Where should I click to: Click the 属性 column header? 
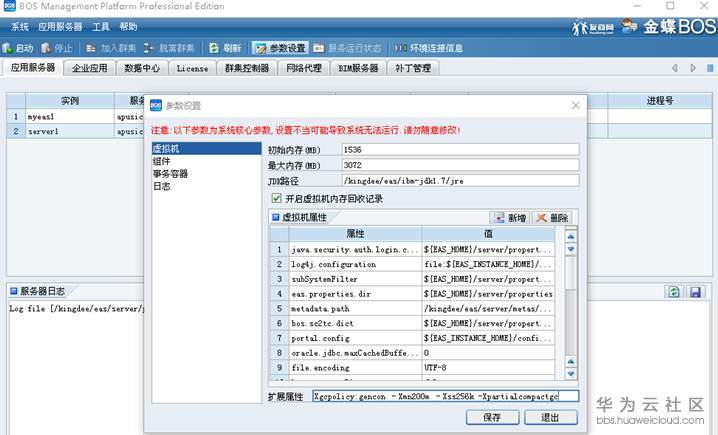(x=355, y=234)
